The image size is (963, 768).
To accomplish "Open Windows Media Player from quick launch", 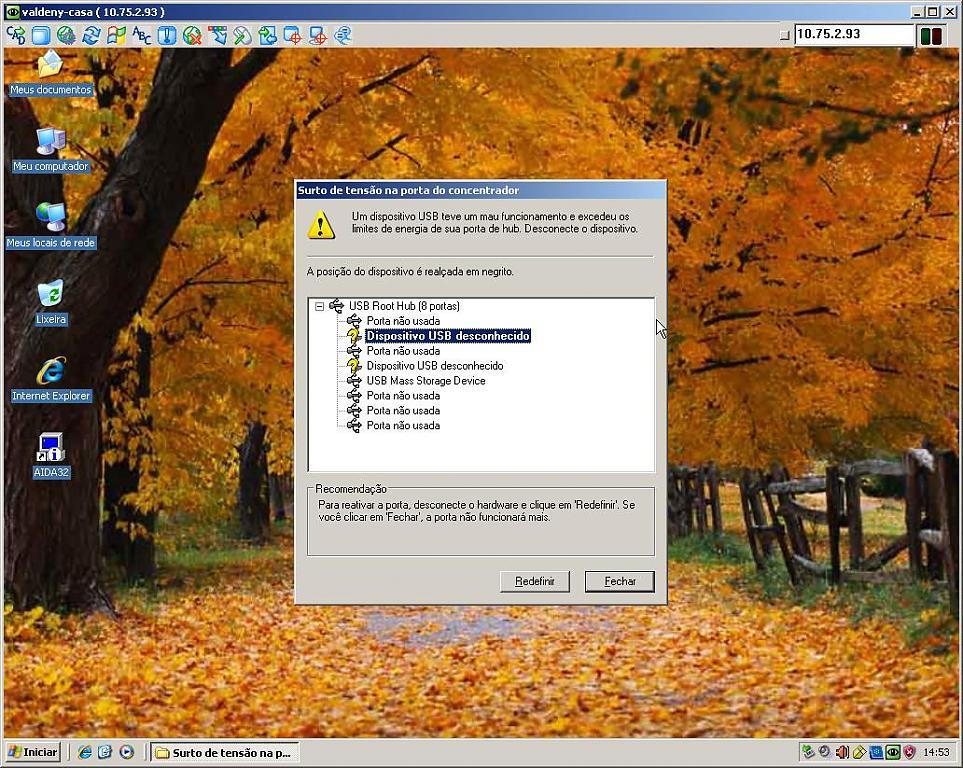I will click(127, 752).
